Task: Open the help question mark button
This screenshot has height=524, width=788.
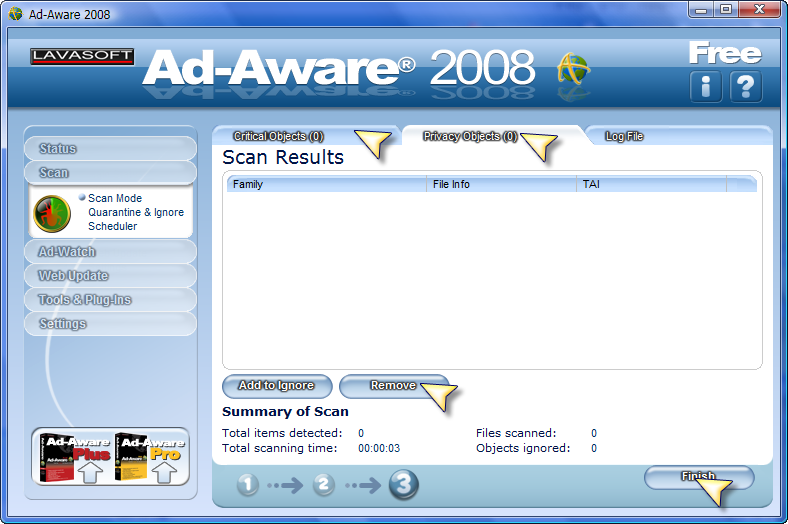Action: 746,86
